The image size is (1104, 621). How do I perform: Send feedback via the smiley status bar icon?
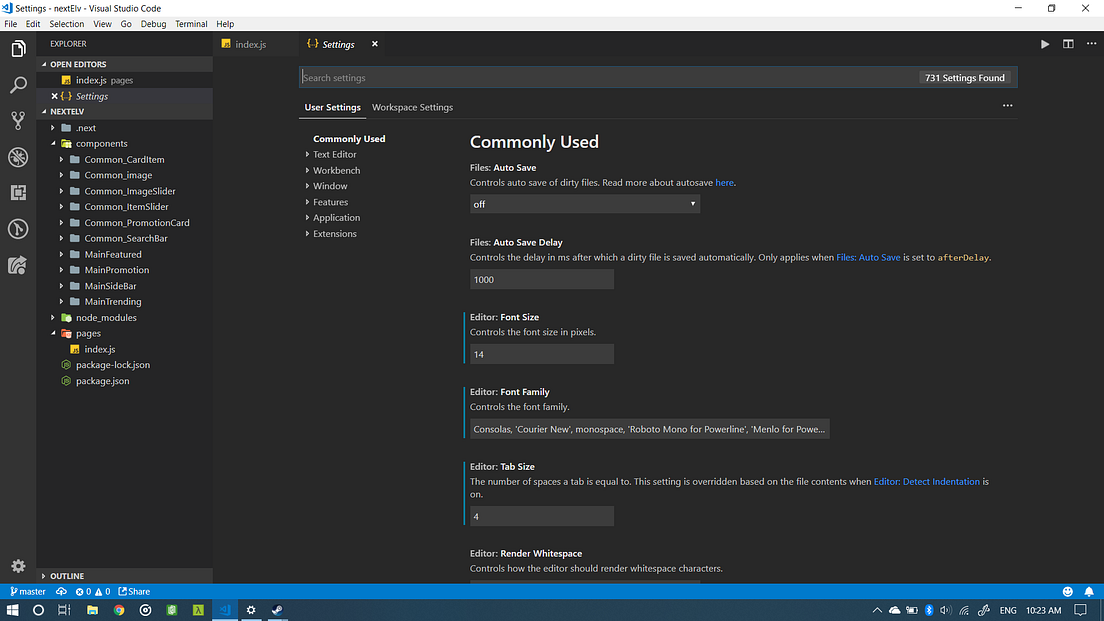pyautogui.click(x=1067, y=591)
